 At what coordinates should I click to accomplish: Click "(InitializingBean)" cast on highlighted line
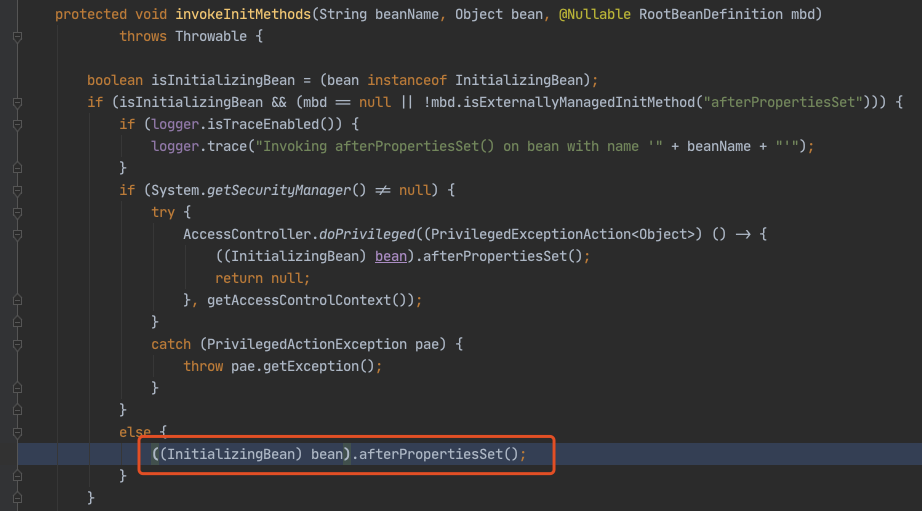[231, 454]
